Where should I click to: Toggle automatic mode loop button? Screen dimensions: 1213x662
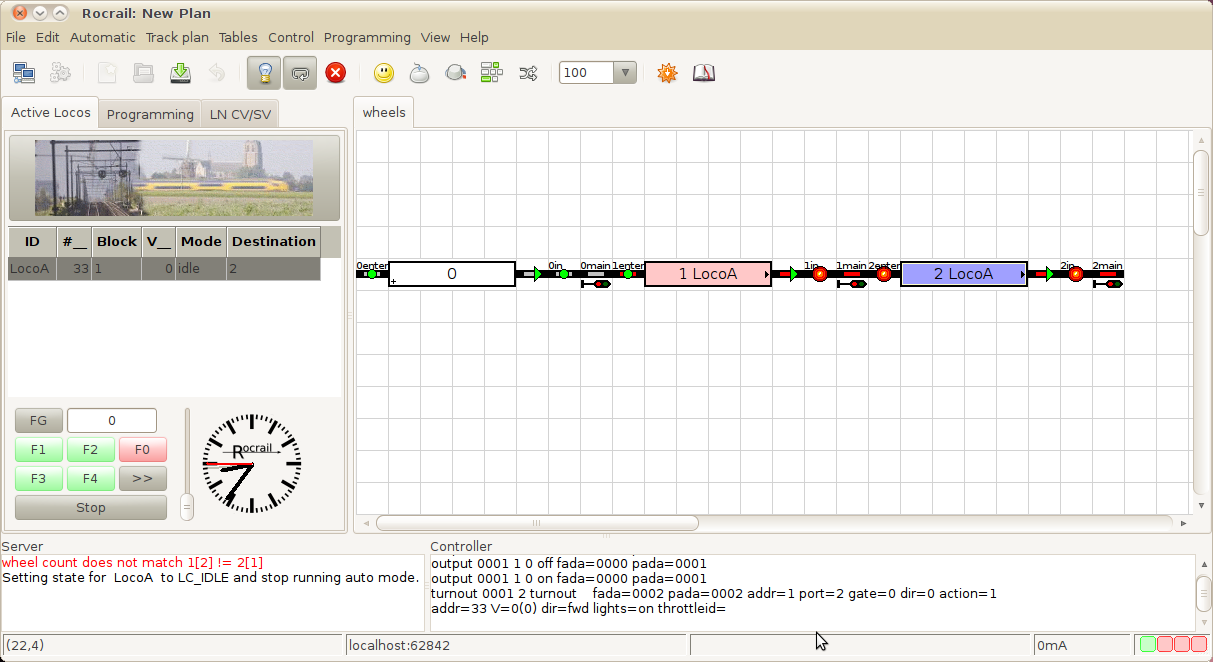[x=300, y=73]
